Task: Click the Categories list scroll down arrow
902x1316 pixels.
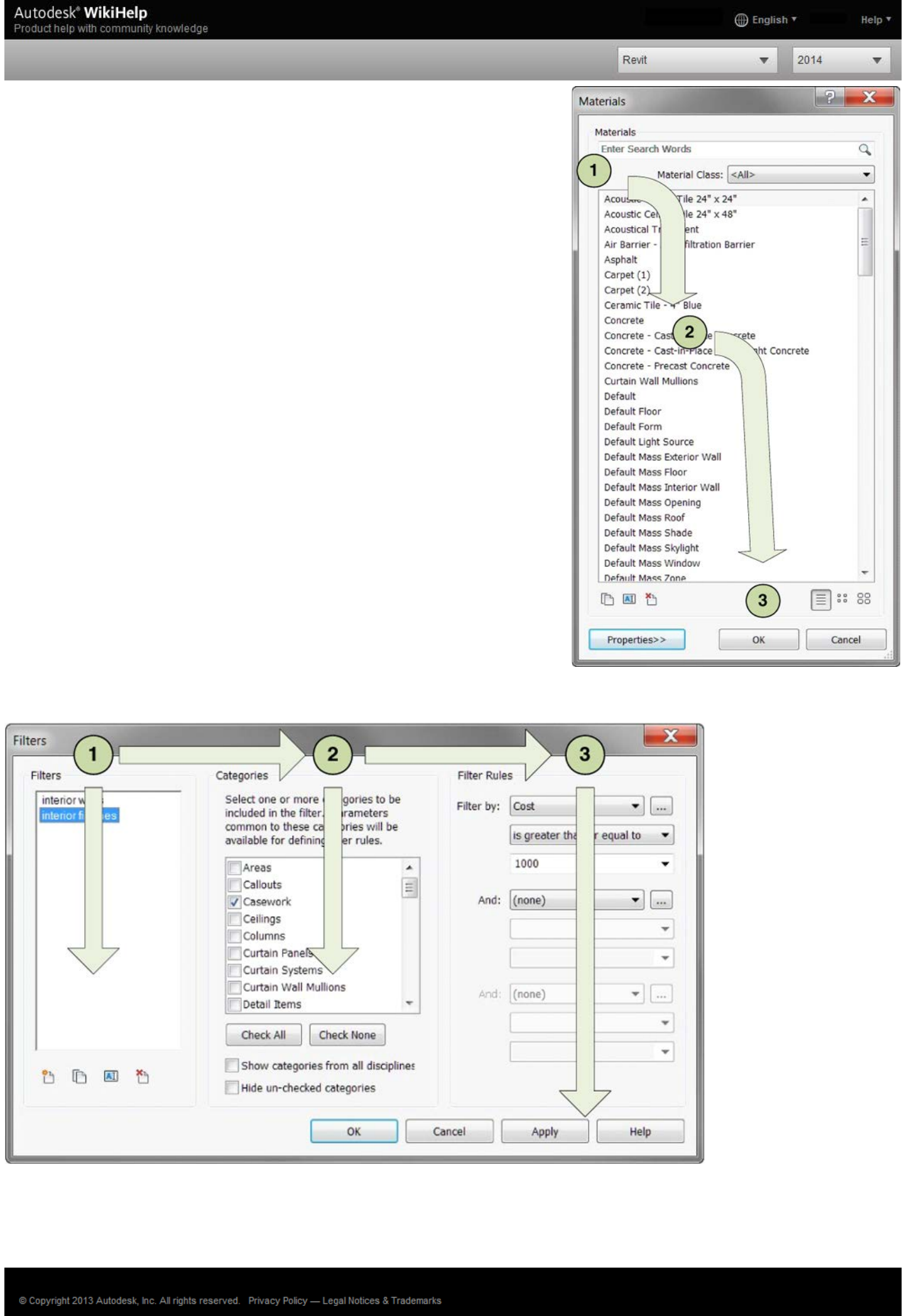Action: pyautogui.click(x=410, y=1004)
